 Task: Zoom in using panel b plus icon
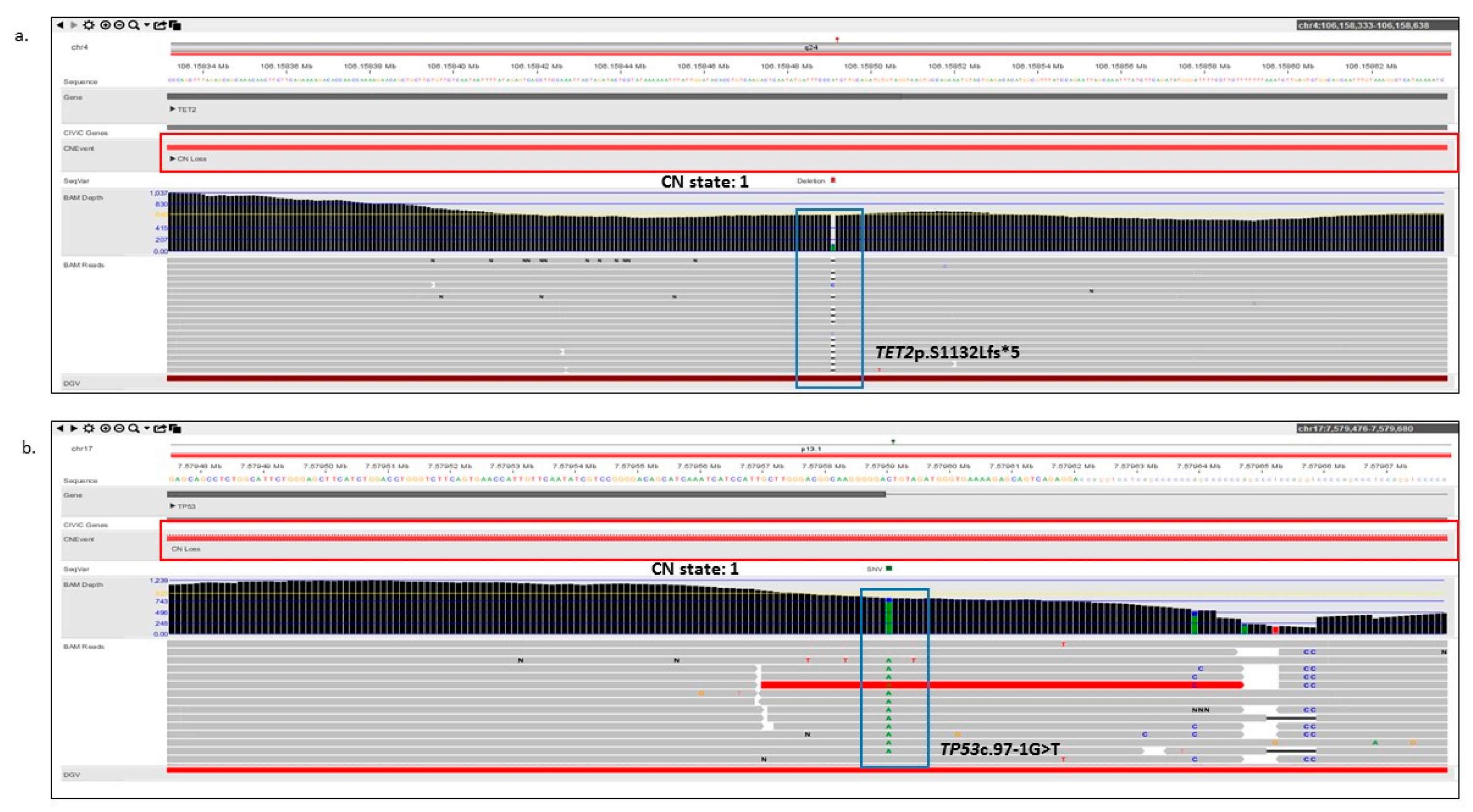(x=105, y=428)
